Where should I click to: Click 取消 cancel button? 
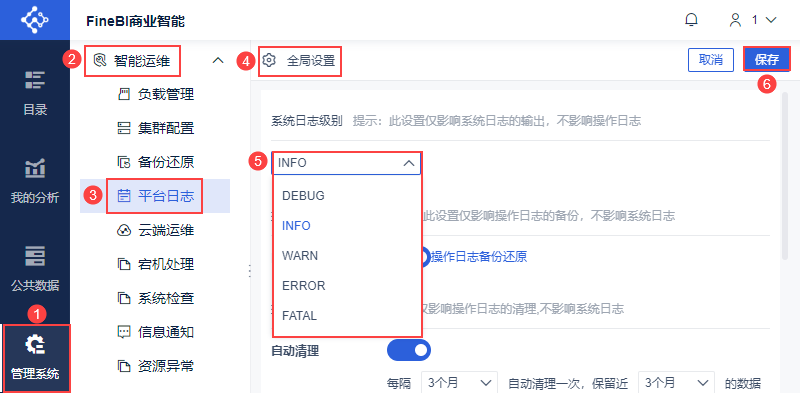[711, 60]
